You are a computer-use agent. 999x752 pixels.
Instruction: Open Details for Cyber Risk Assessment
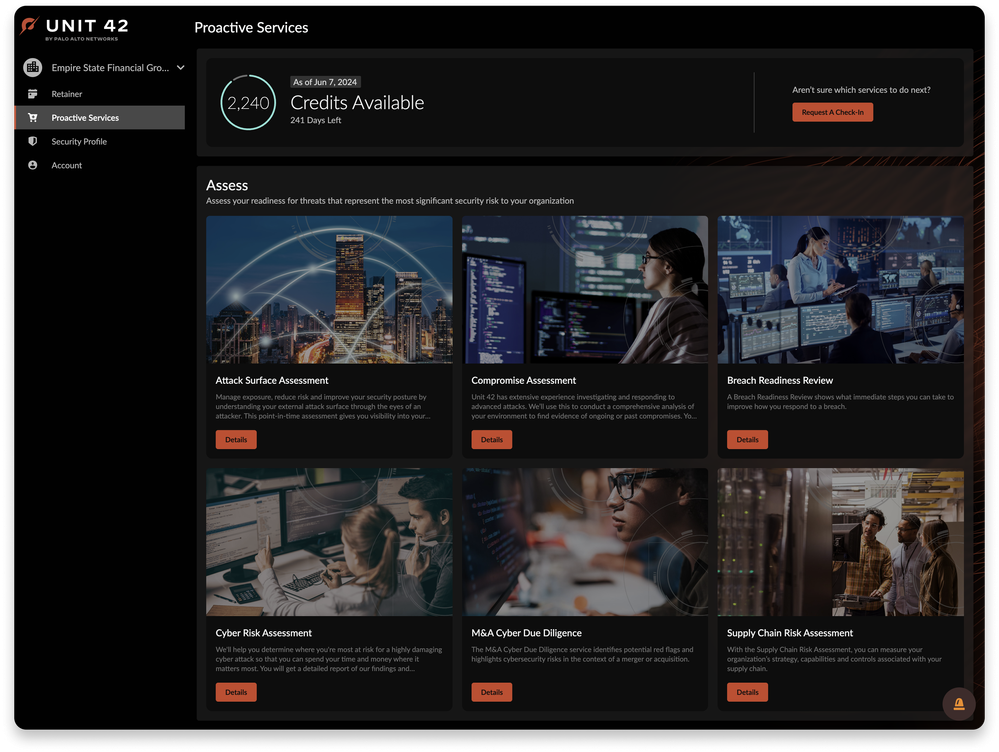tap(236, 692)
